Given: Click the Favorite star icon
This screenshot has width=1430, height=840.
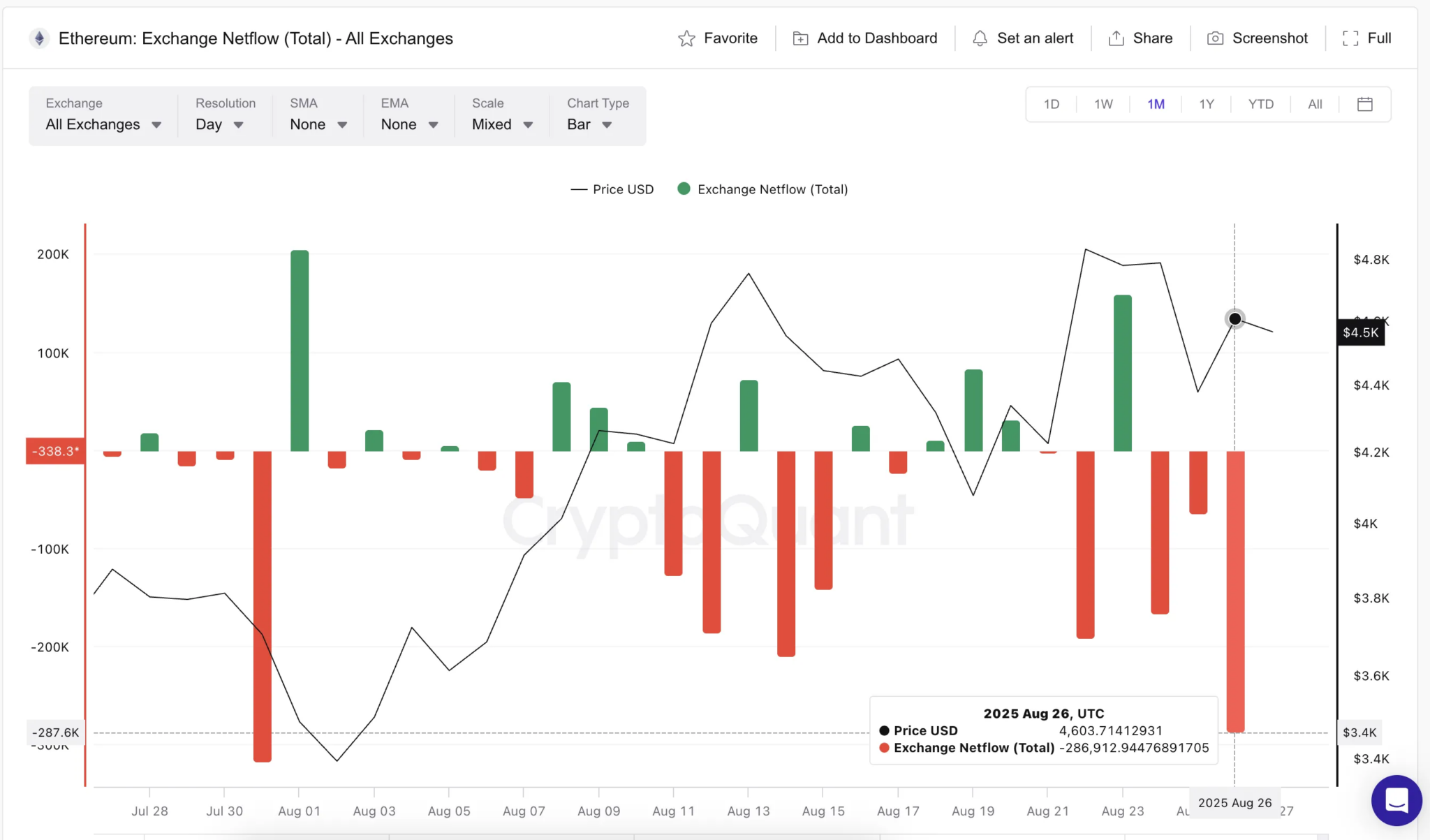Looking at the screenshot, I should pos(686,38).
